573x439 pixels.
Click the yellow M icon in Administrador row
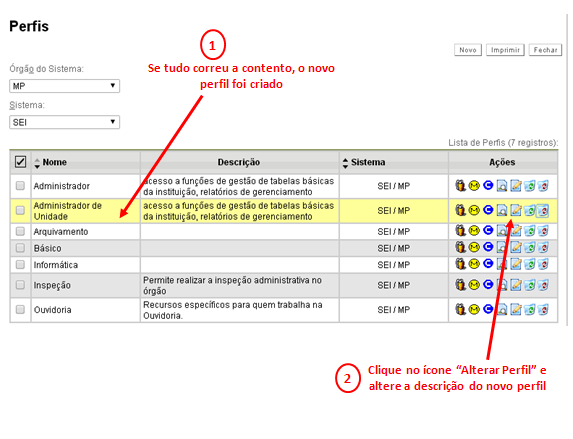pyautogui.click(x=474, y=186)
